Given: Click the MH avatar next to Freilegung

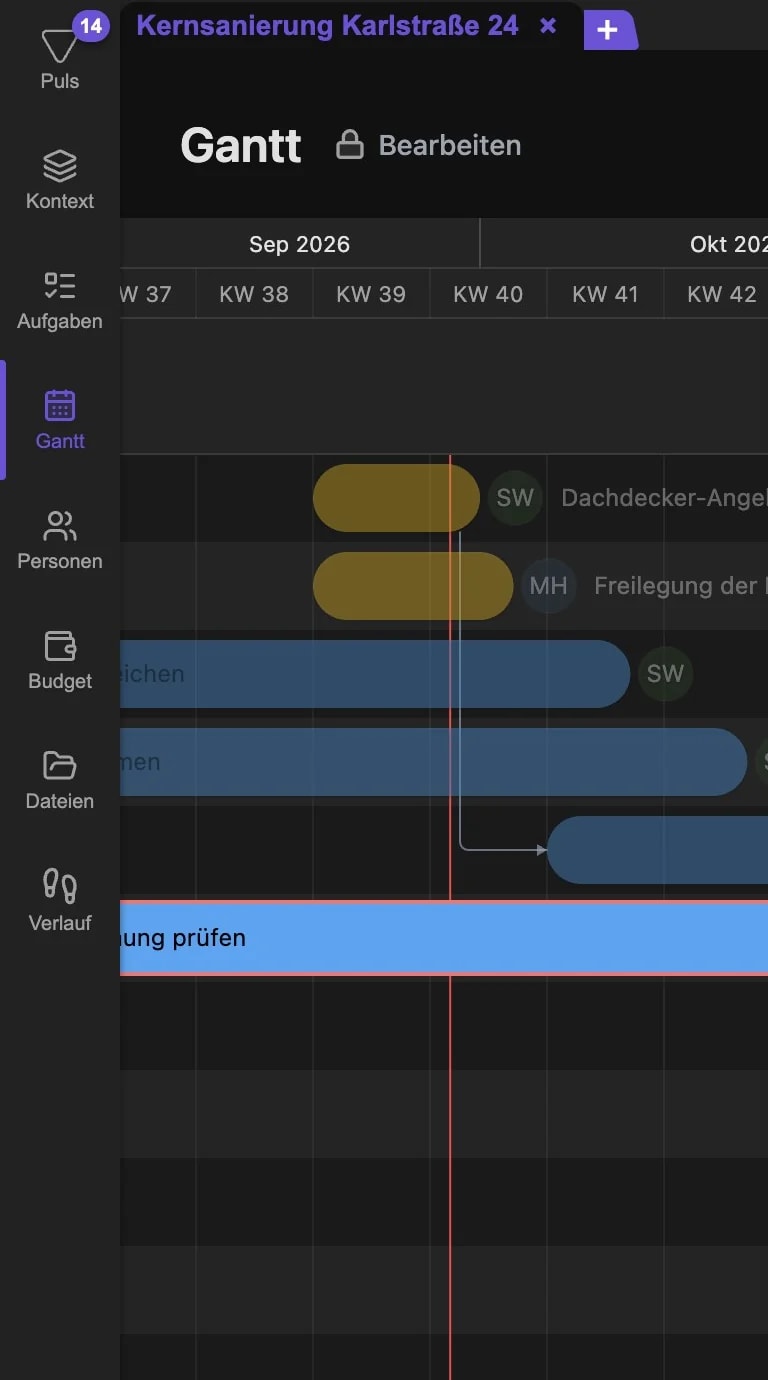Looking at the screenshot, I should tap(548, 586).
